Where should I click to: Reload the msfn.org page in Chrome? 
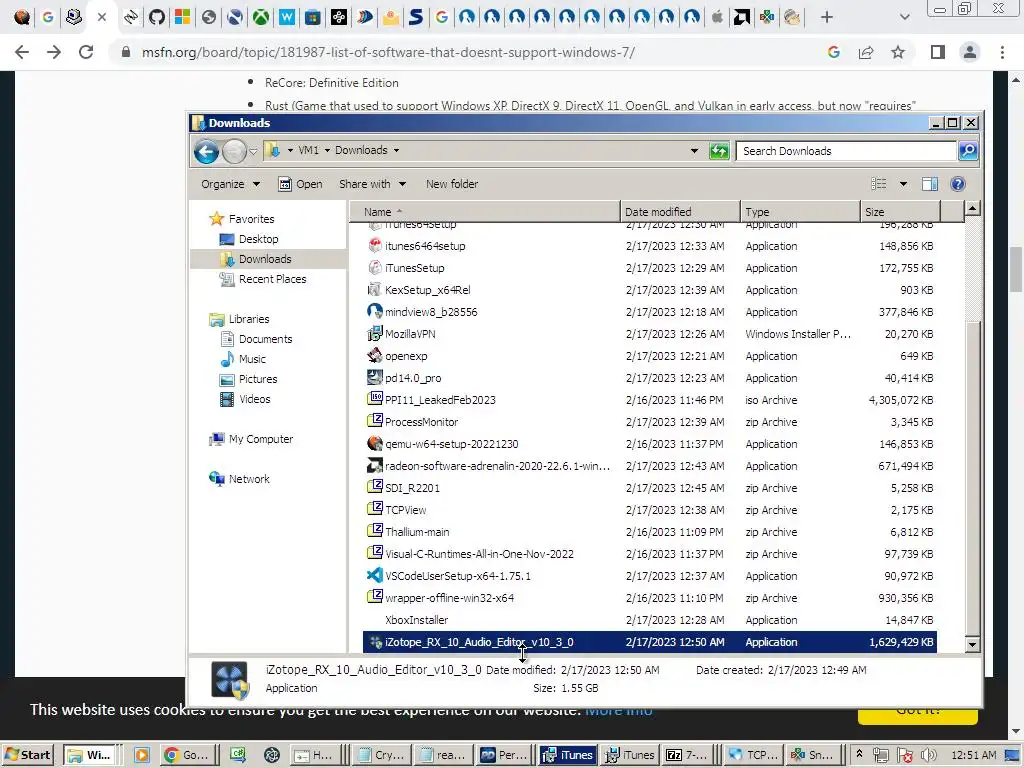(86, 52)
